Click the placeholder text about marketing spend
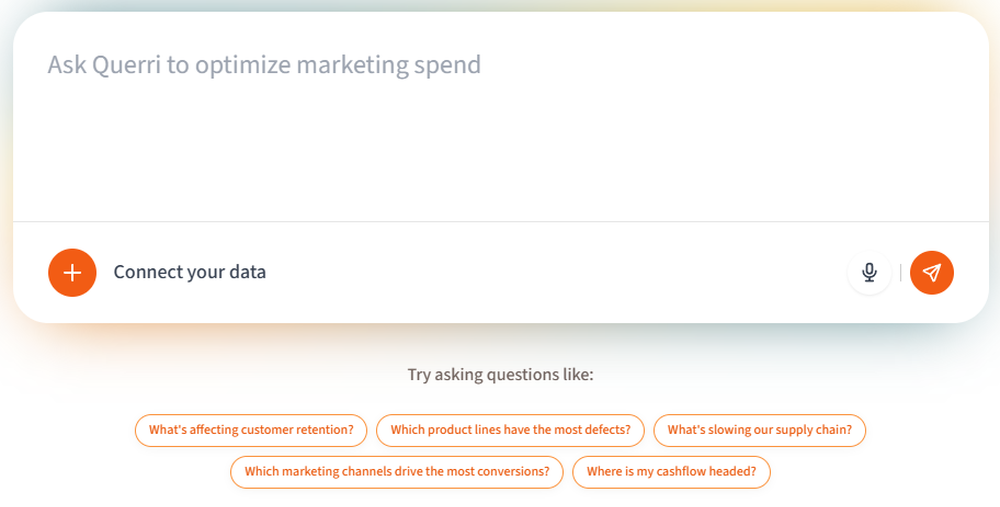1000x507 pixels. pos(264,65)
